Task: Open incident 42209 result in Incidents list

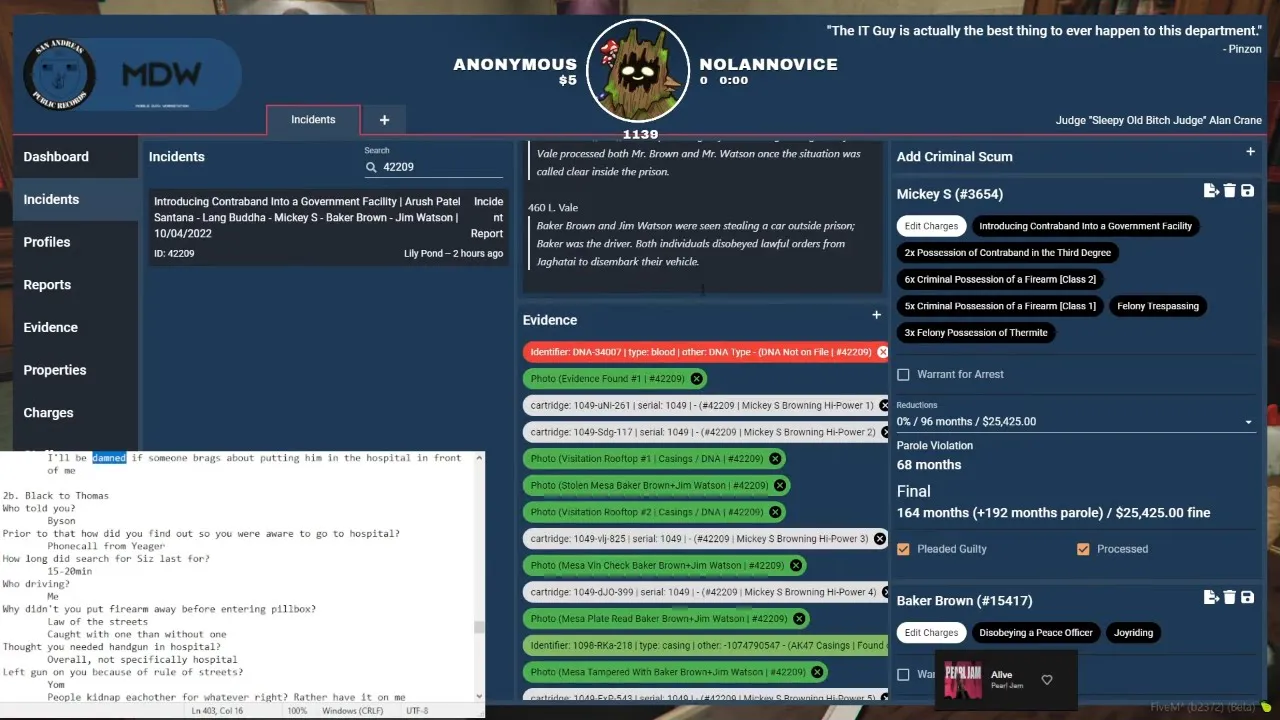Action: [x=329, y=227]
